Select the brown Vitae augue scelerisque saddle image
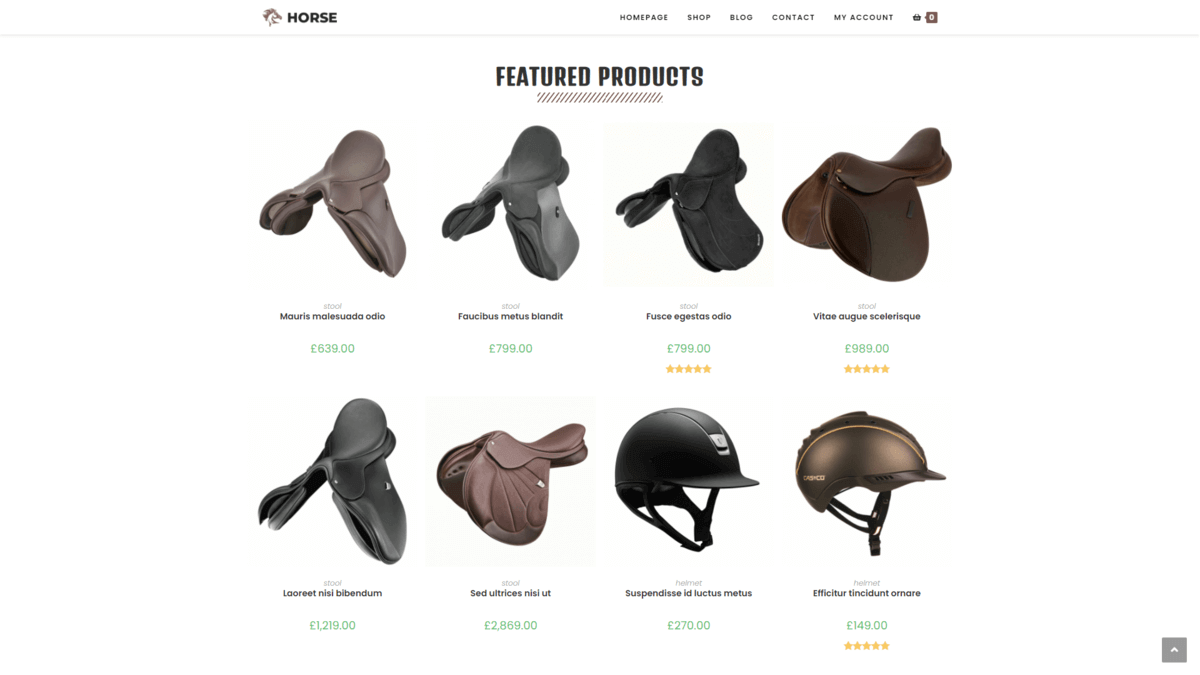This screenshot has width=1200, height=675. point(867,205)
